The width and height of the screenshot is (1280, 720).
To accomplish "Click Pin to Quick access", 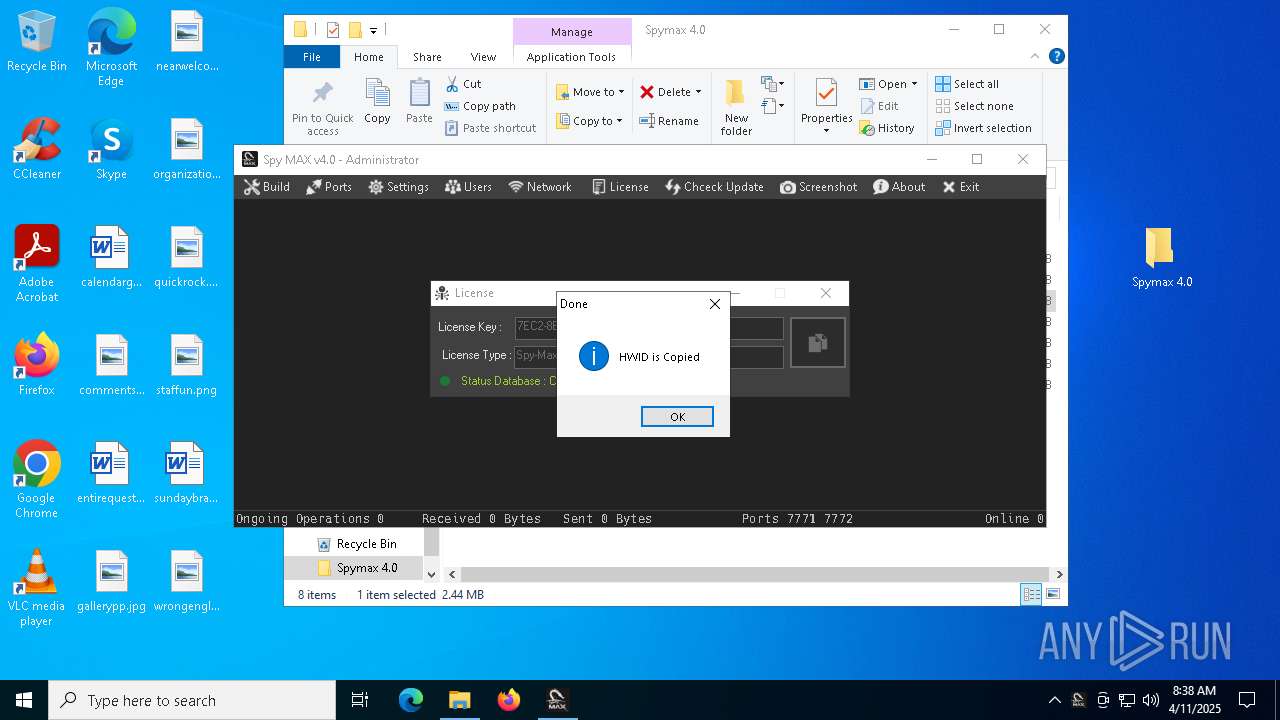I will coord(322,108).
